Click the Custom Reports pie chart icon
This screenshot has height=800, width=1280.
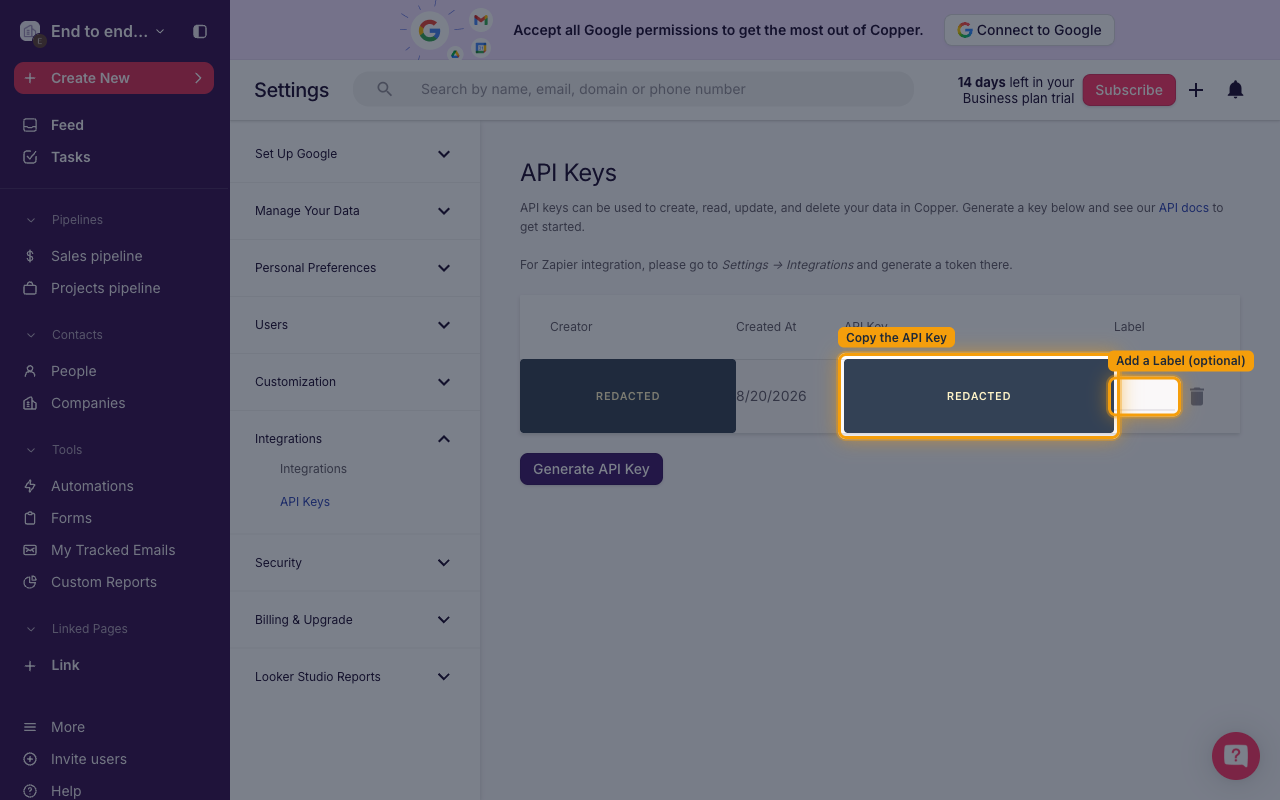click(x=30, y=582)
